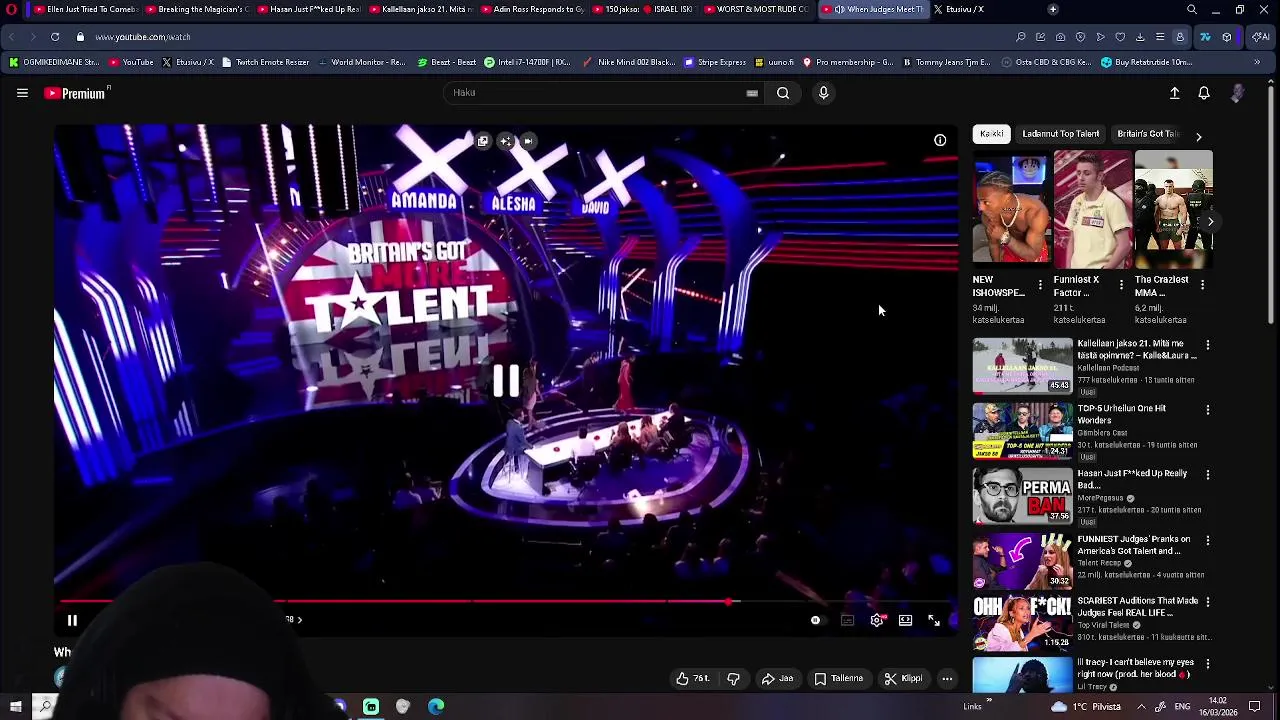
Task: Start voice search with microphone icon
Action: coord(823,93)
